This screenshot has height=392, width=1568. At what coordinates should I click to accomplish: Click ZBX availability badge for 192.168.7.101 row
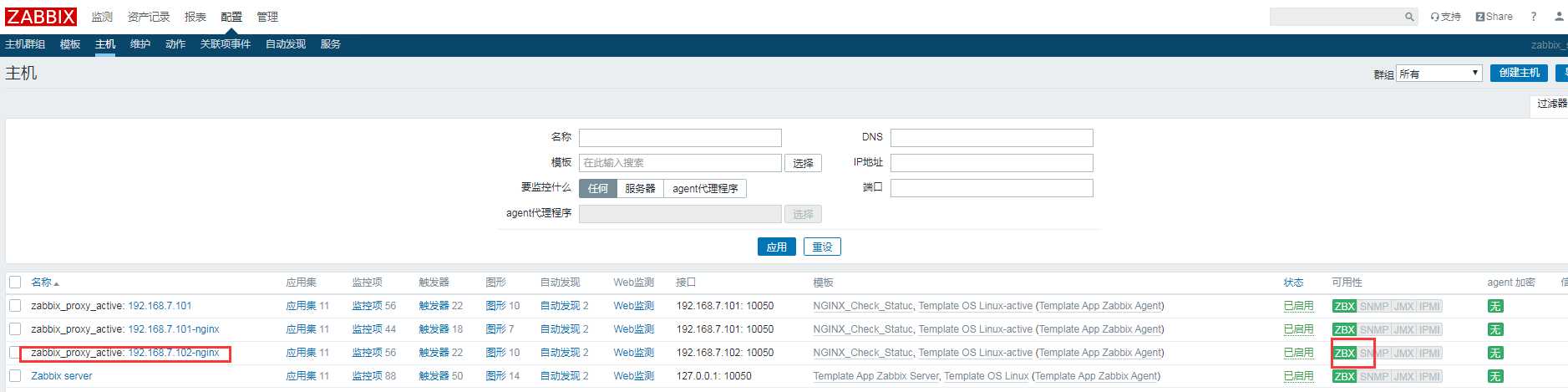(1344, 307)
